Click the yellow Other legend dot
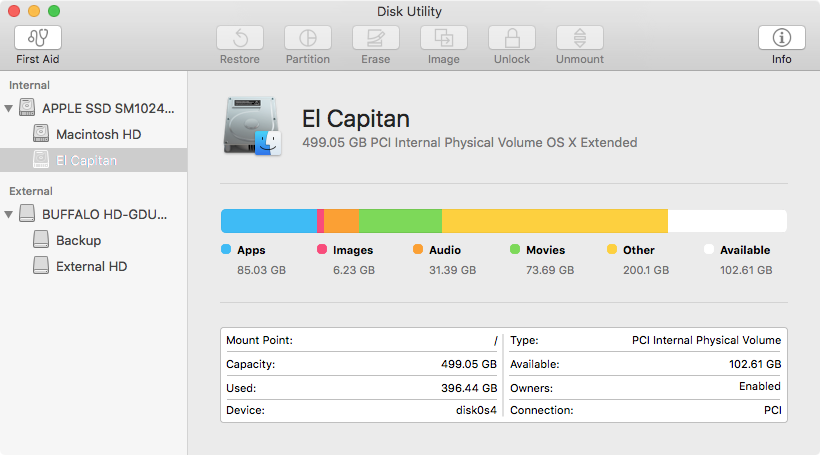This screenshot has width=820, height=455. click(x=612, y=249)
